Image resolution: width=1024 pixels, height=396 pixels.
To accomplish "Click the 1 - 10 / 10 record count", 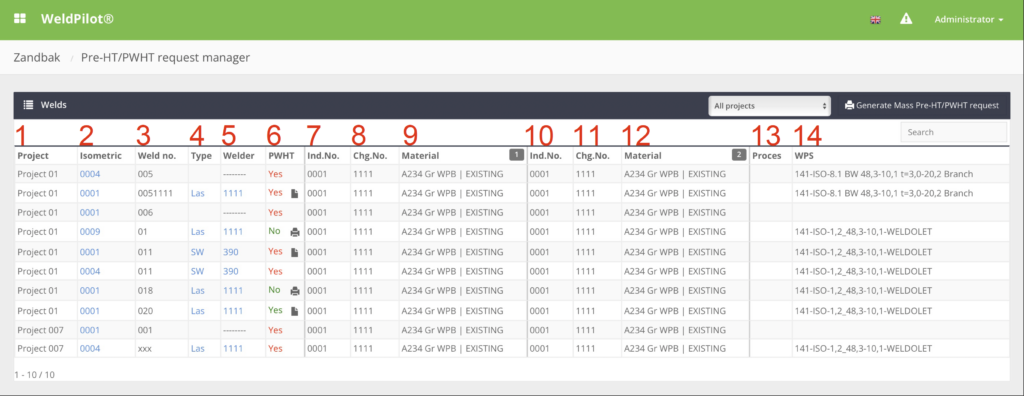I will tap(36, 374).
